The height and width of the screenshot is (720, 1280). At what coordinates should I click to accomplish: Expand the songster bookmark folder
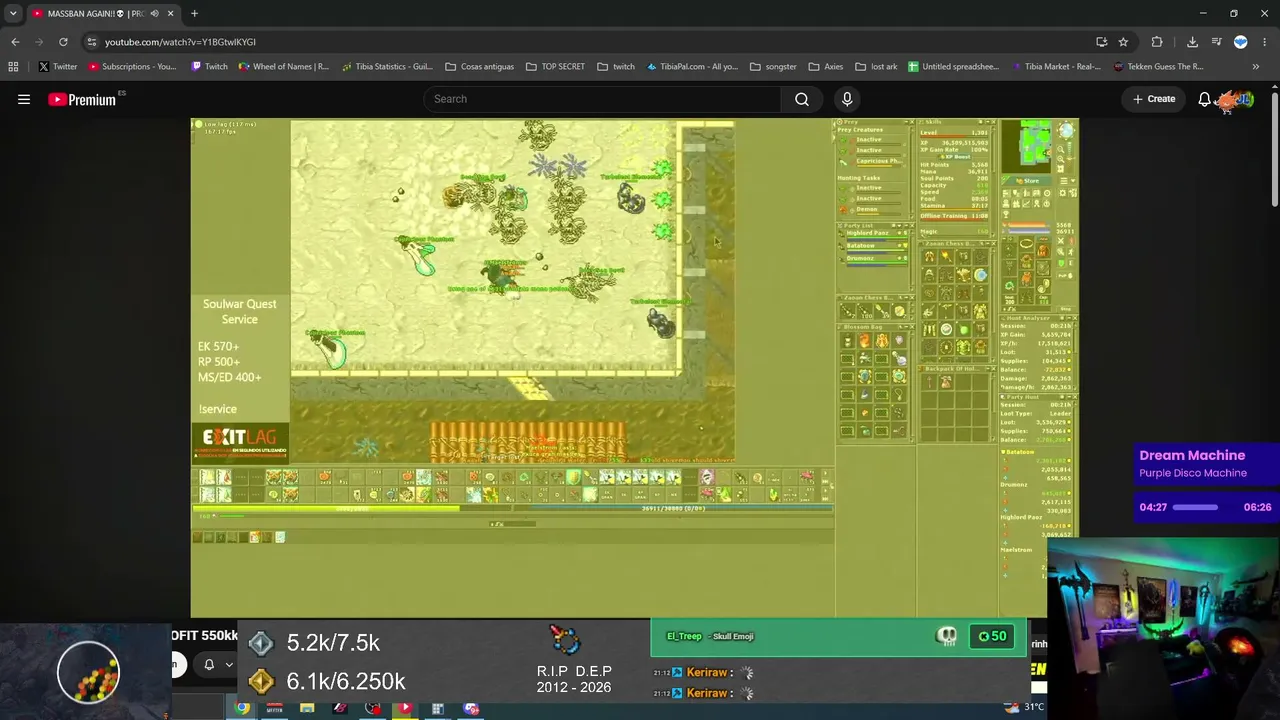774,67
